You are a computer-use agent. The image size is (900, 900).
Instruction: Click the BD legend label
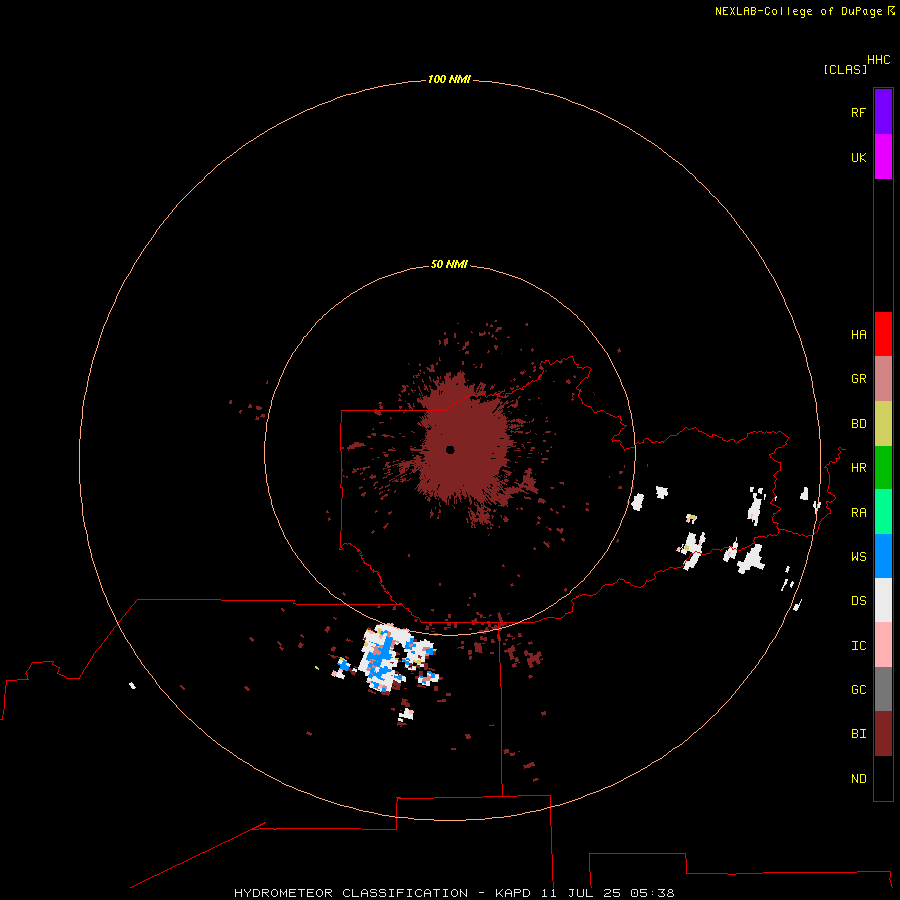click(859, 424)
